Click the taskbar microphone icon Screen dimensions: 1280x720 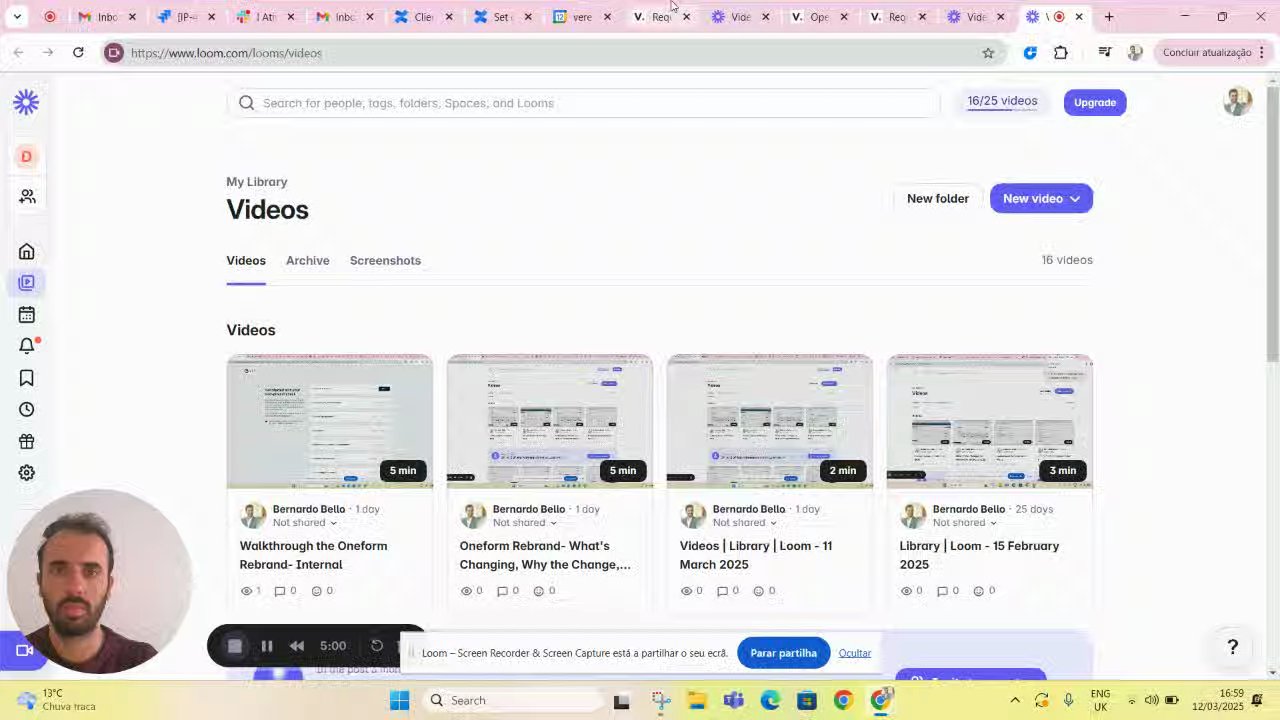(1069, 700)
